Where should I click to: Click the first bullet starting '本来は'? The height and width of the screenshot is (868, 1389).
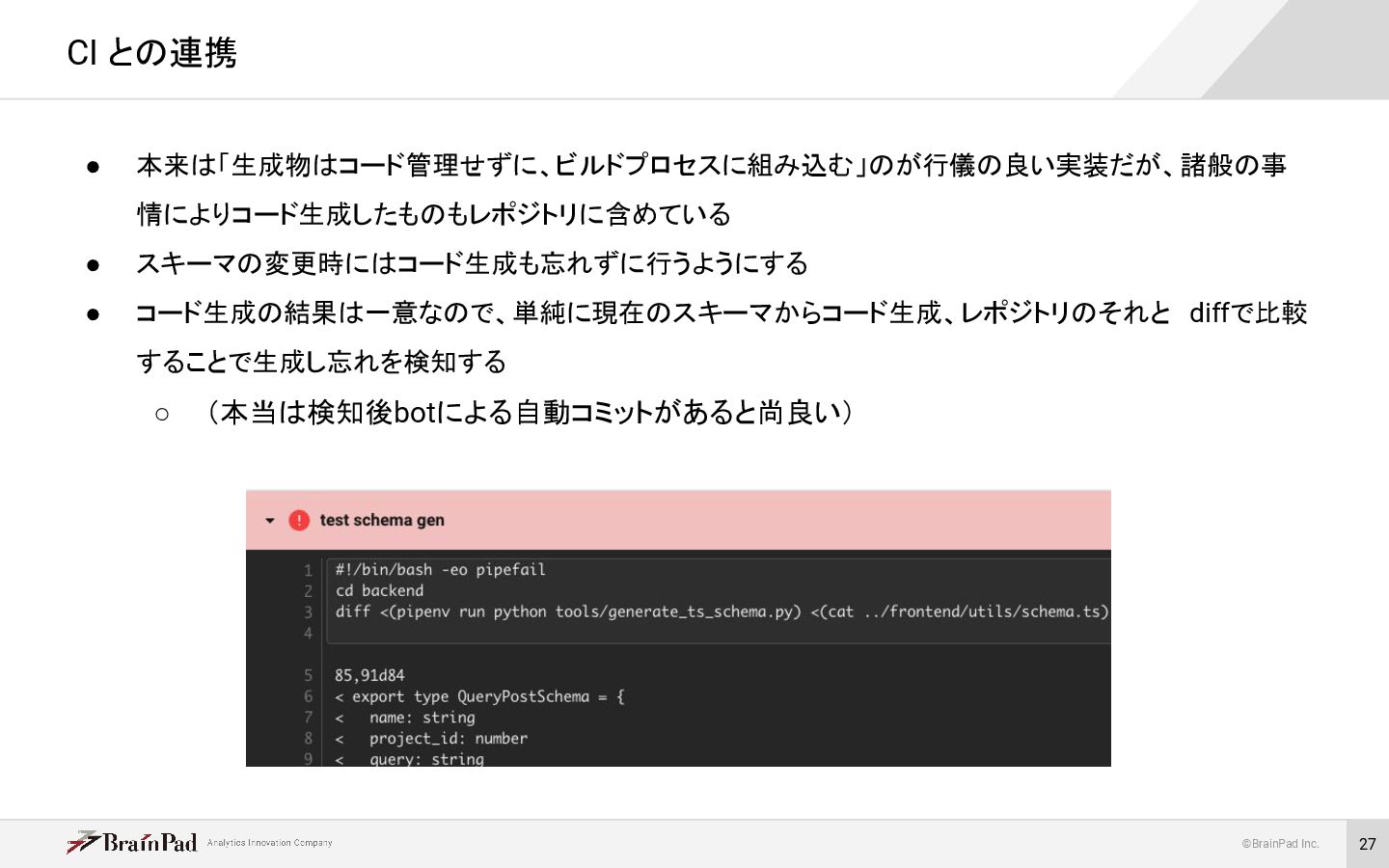click(712, 189)
